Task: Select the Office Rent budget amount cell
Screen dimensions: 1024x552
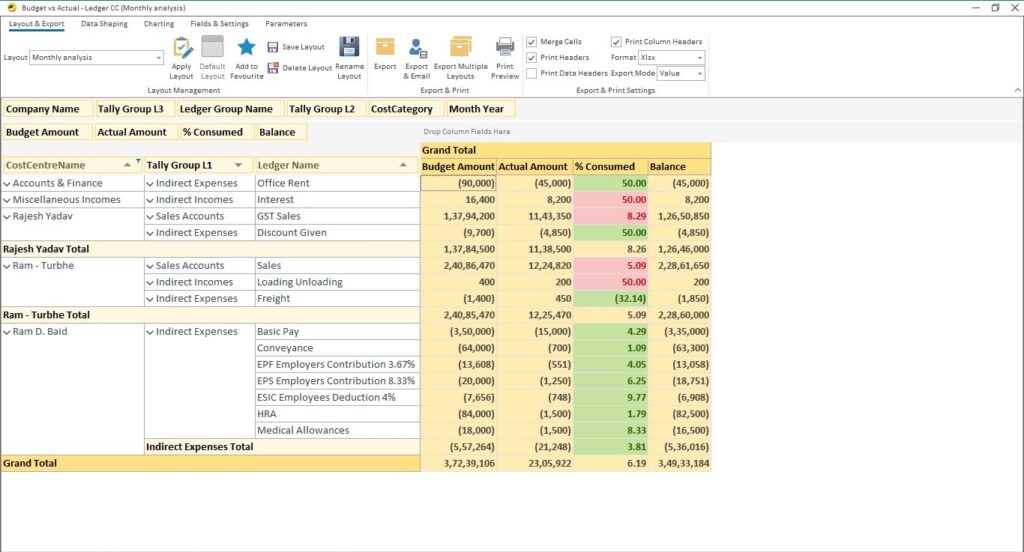Action: coord(458,183)
